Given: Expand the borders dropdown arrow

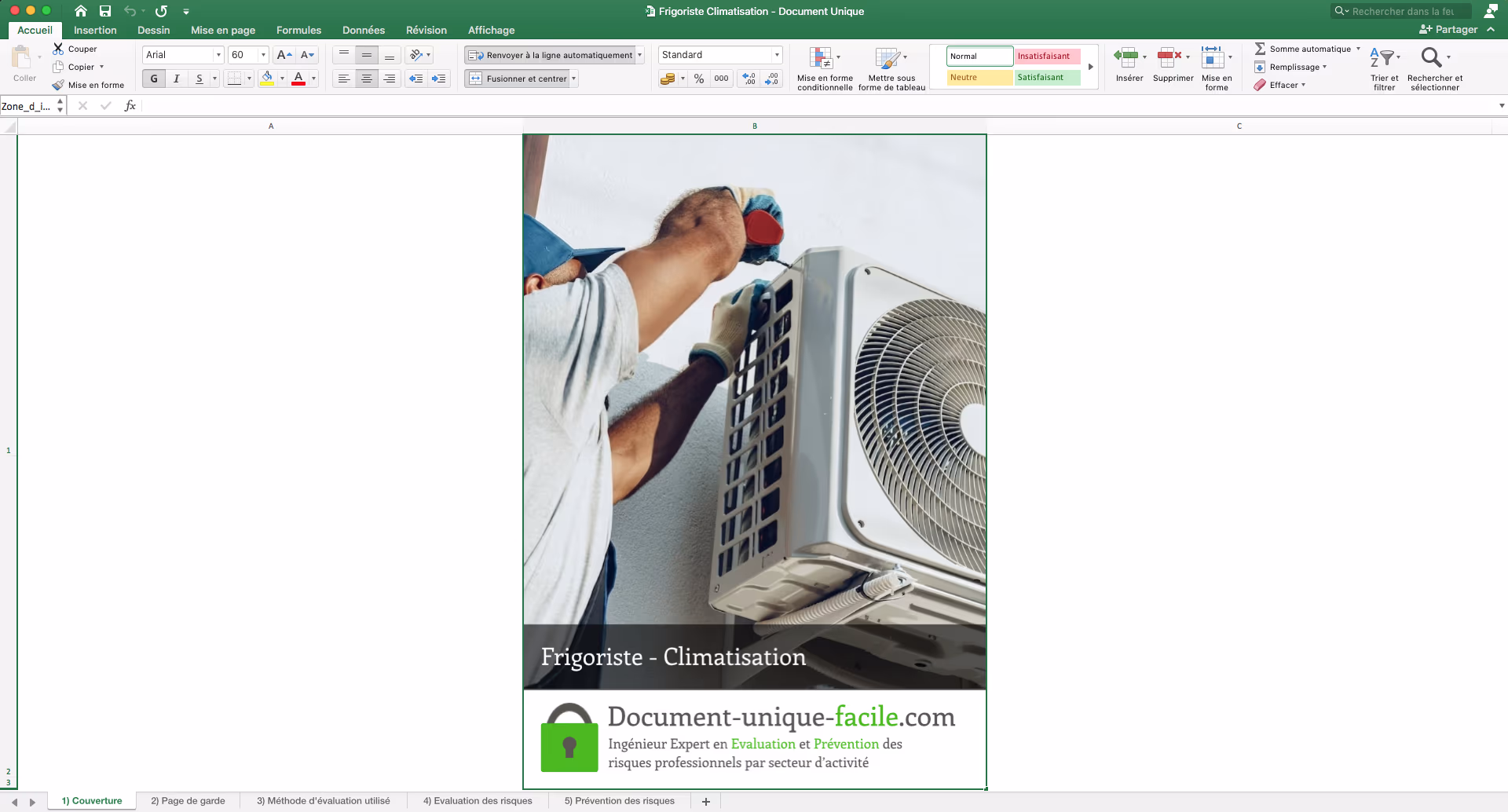Looking at the screenshot, I should click(x=249, y=79).
